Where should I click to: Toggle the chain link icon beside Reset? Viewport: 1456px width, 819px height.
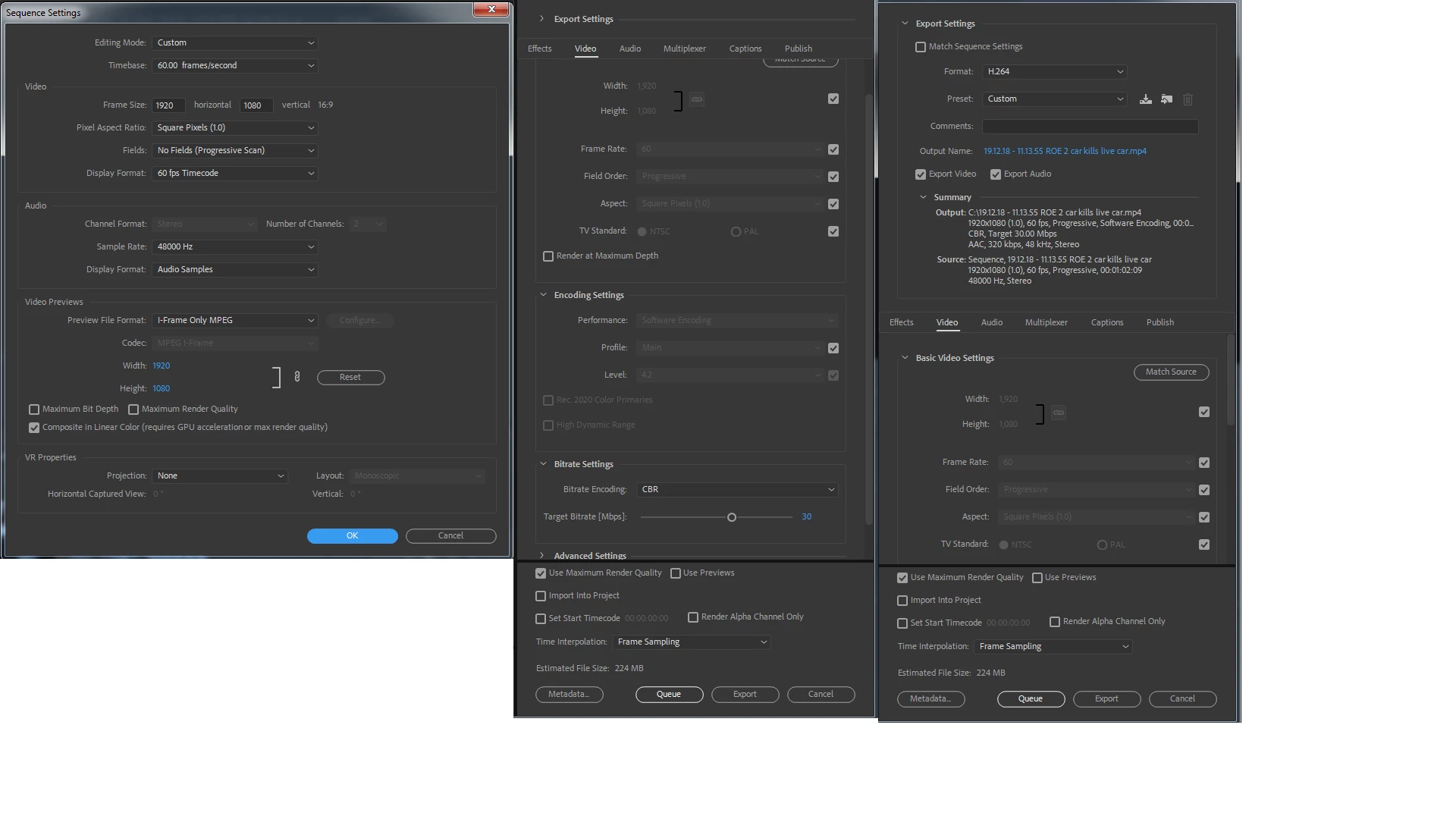297,377
